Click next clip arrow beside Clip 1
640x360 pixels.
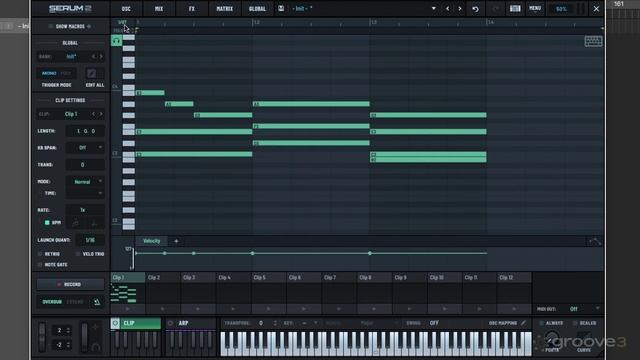pyautogui.click(x=101, y=114)
